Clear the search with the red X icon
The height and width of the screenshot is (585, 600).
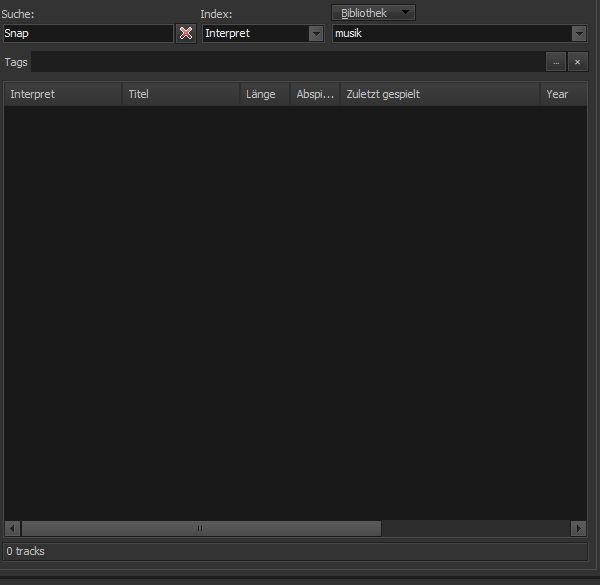click(186, 33)
